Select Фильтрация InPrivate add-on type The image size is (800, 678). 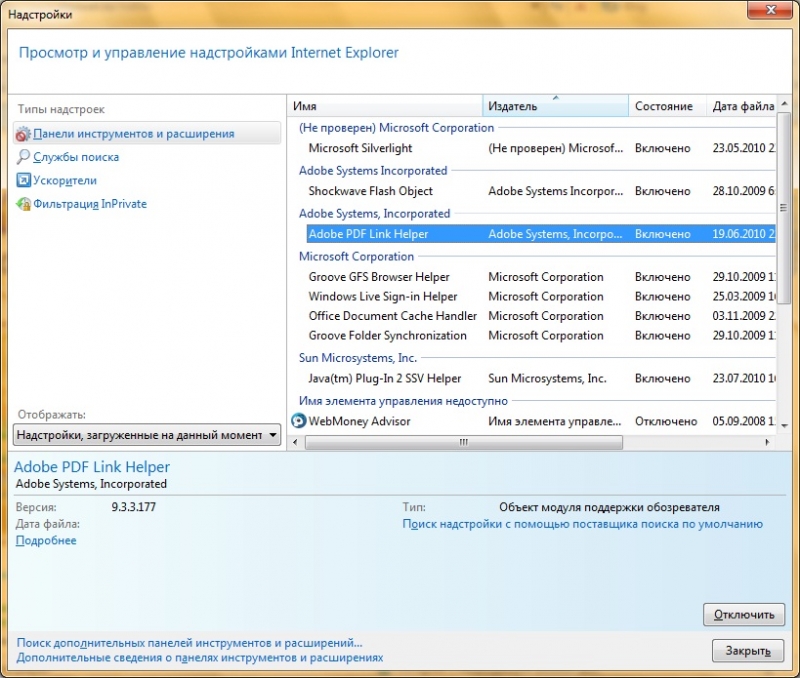[x=90, y=204]
